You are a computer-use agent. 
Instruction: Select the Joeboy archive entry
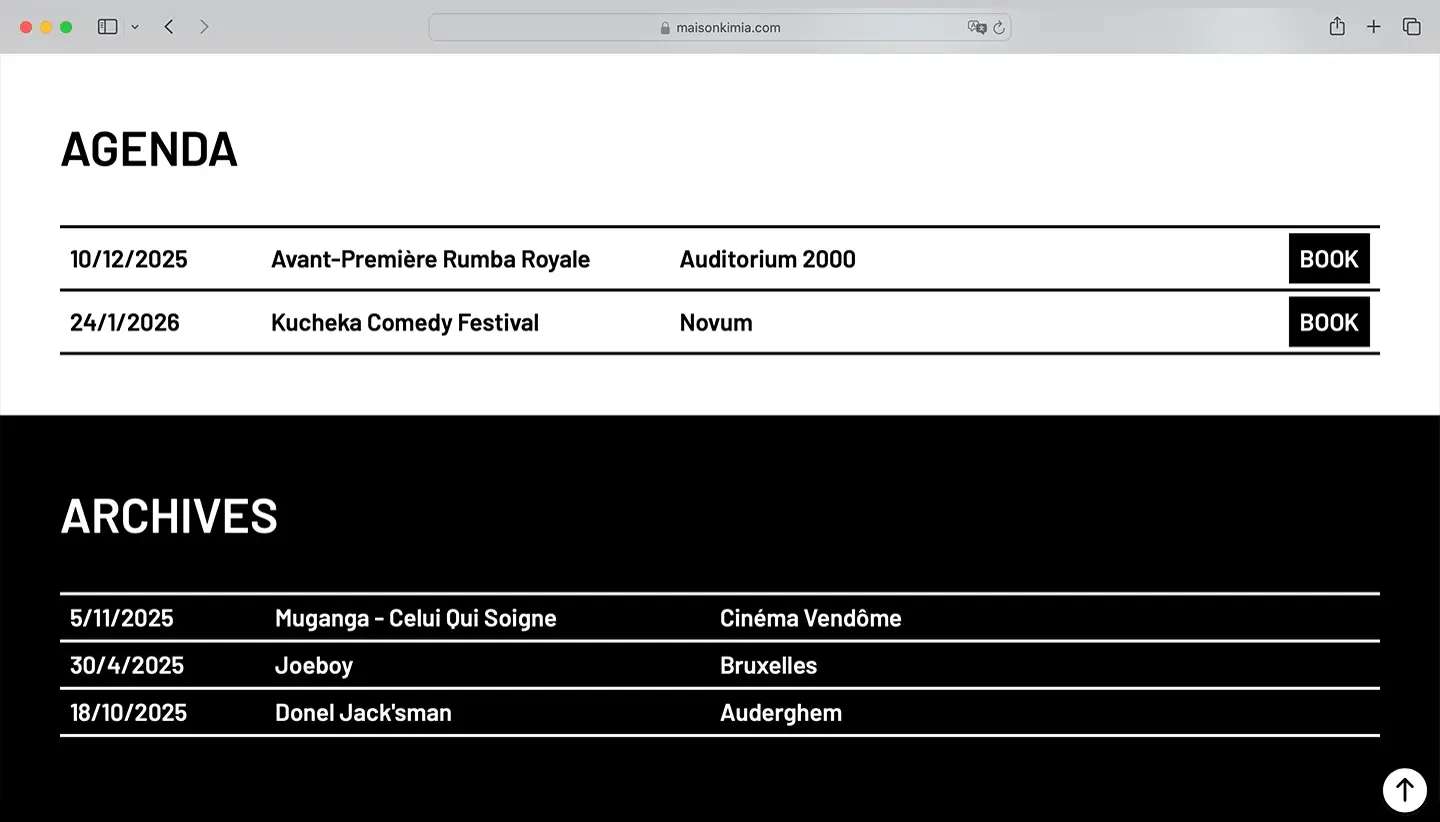click(x=313, y=665)
